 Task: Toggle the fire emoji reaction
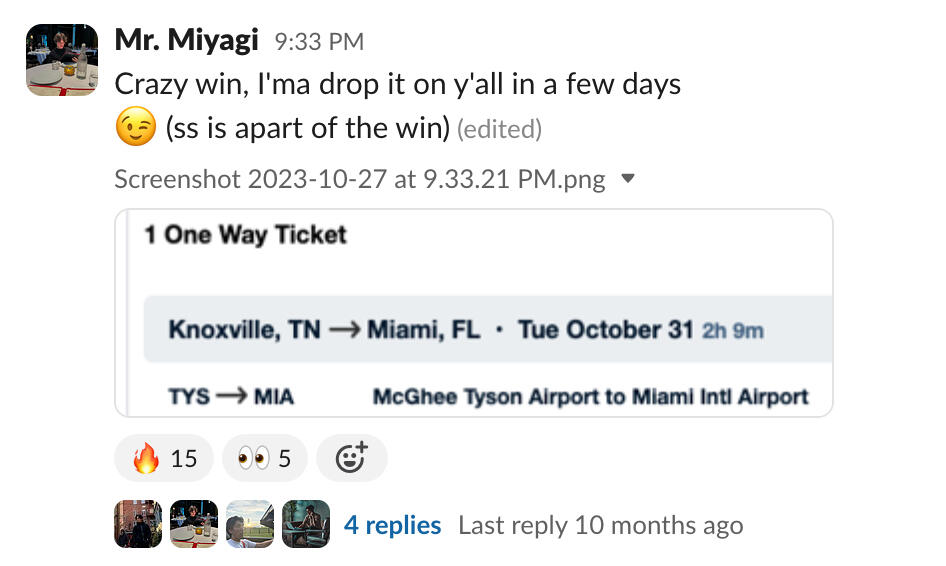164,459
